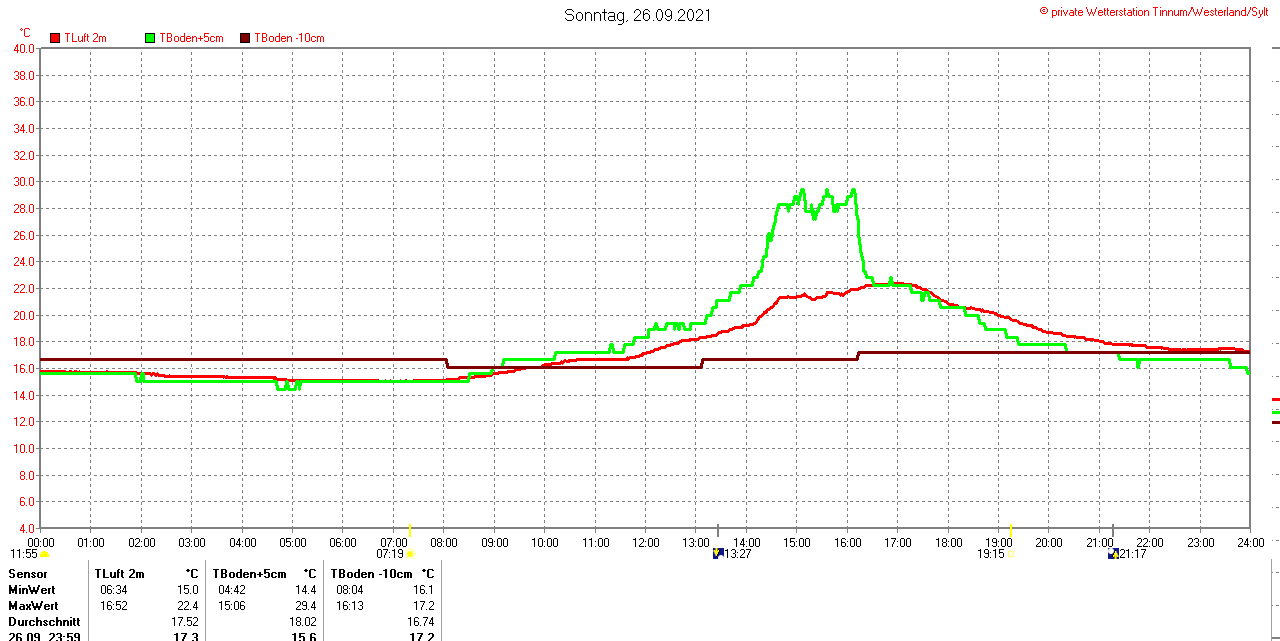
Task: Click the sunset icon beside 19:15
Action: click(1010, 554)
